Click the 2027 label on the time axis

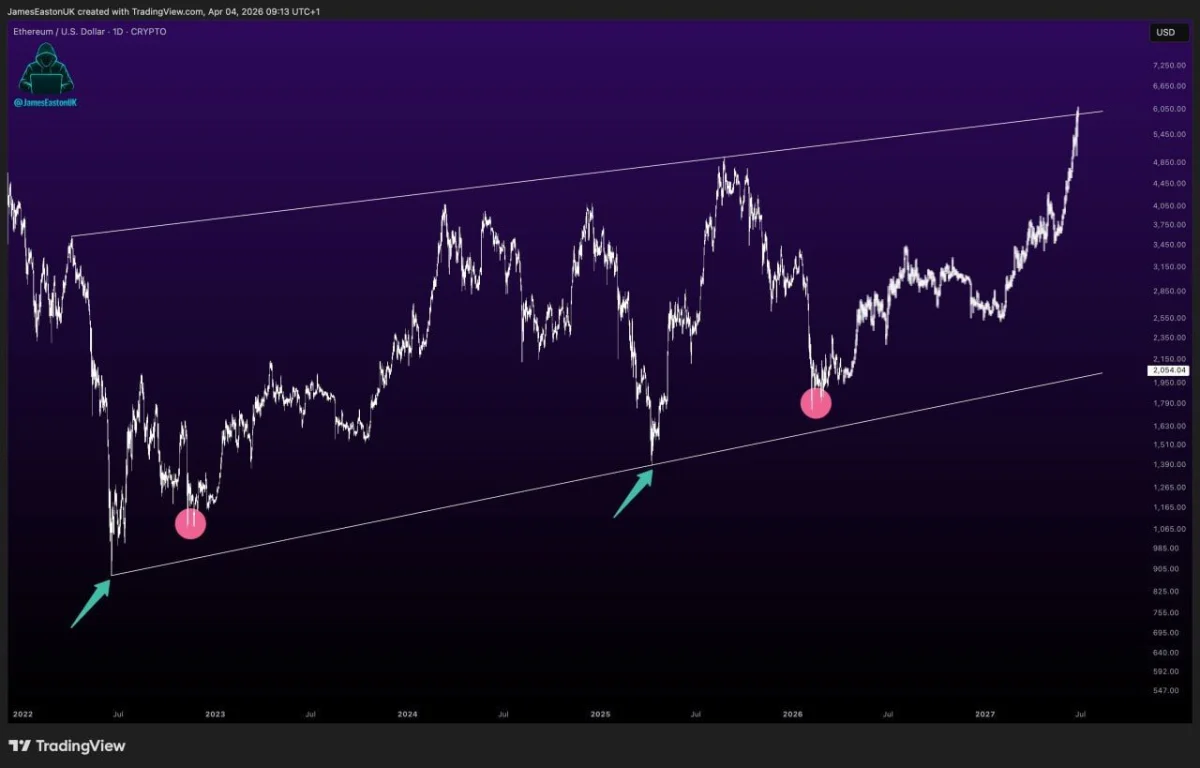coord(985,714)
